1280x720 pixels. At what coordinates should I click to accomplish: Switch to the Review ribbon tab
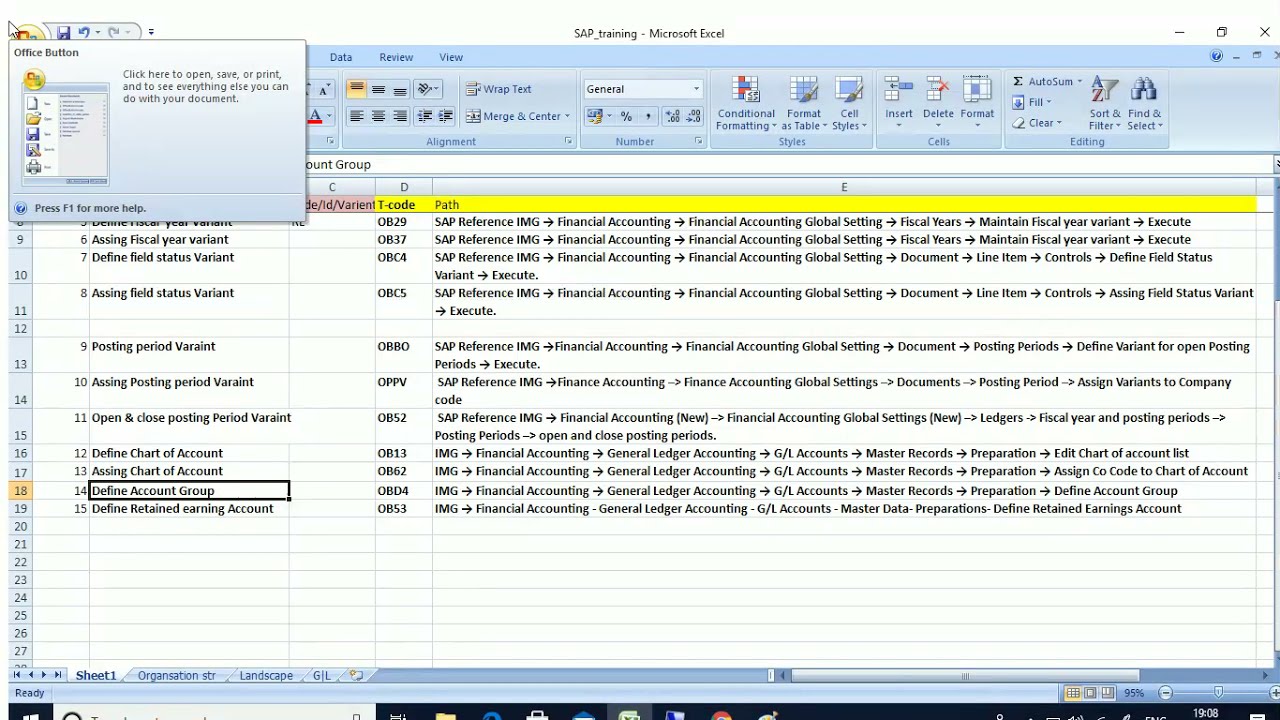click(396, 57)
